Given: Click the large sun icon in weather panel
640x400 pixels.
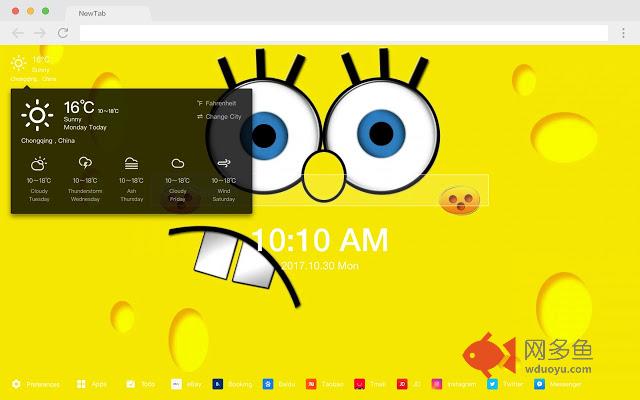Looking at the screenshot, I should click(x=37, y=115).
